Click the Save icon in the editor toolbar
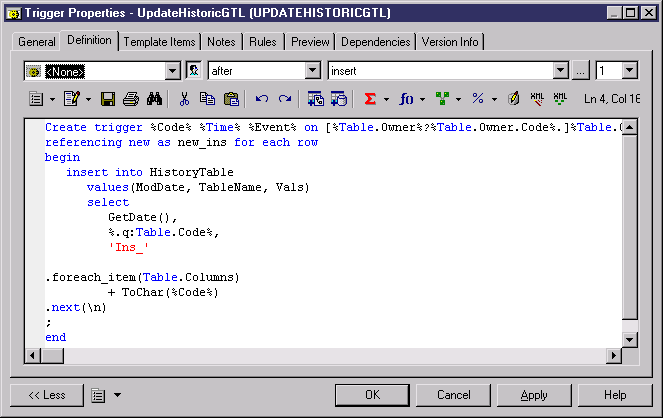The height and width of the screenshot is (418, 663). [108, 99]
